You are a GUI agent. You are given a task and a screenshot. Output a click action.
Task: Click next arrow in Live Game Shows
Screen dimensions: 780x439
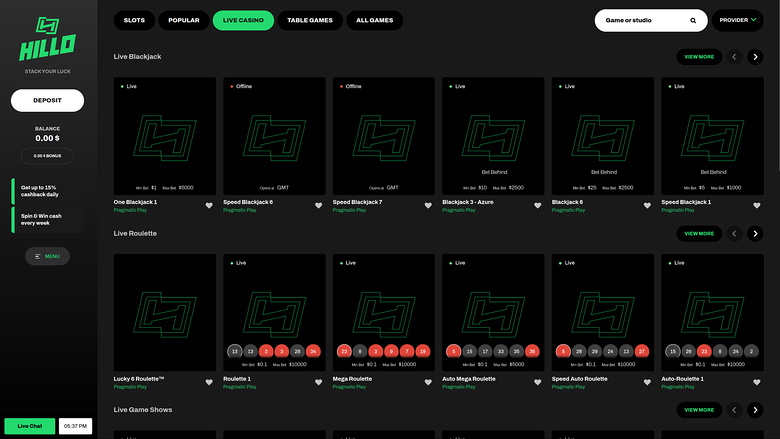(756, 410)
